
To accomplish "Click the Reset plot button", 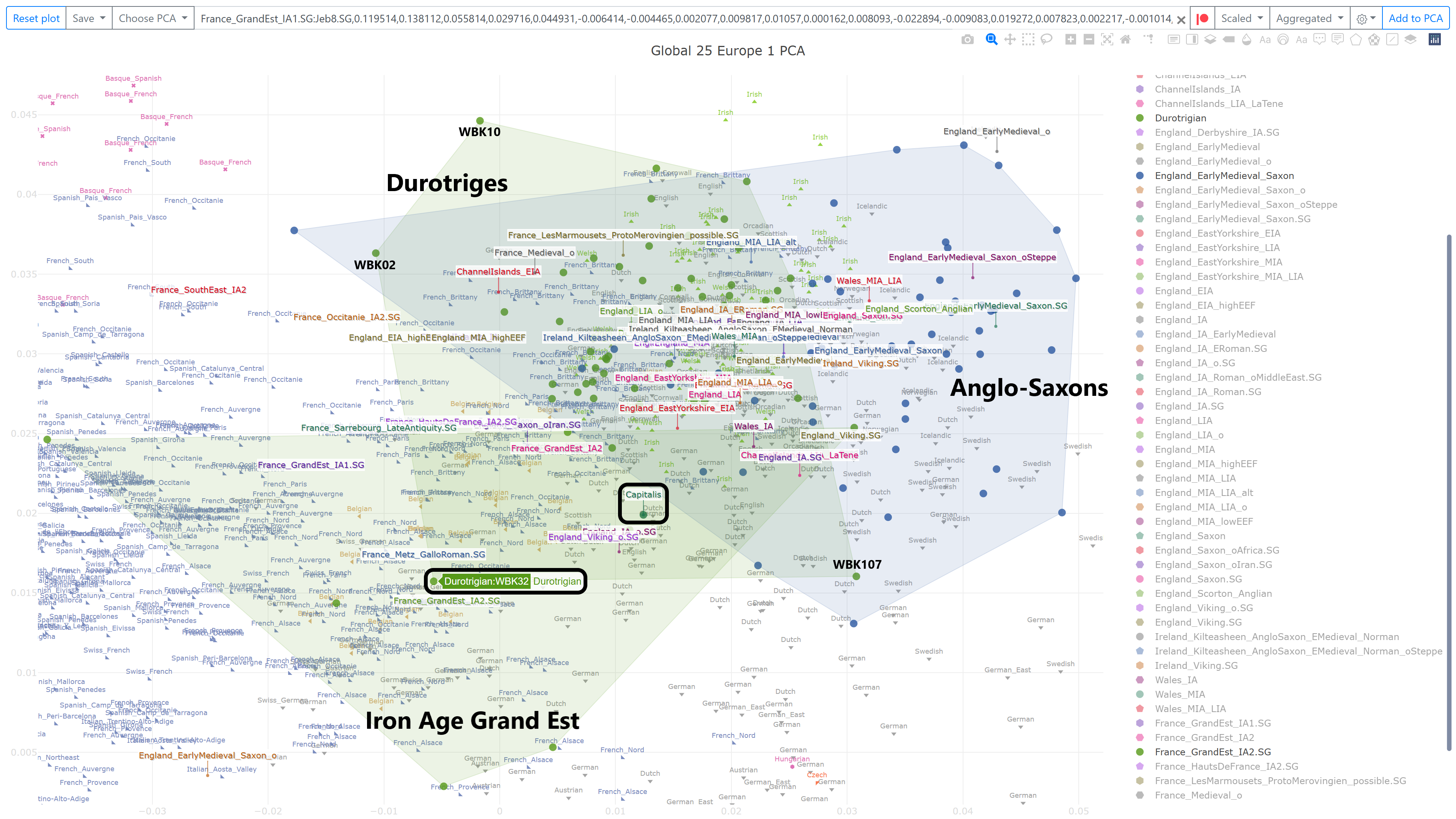I will coord(36,18).
